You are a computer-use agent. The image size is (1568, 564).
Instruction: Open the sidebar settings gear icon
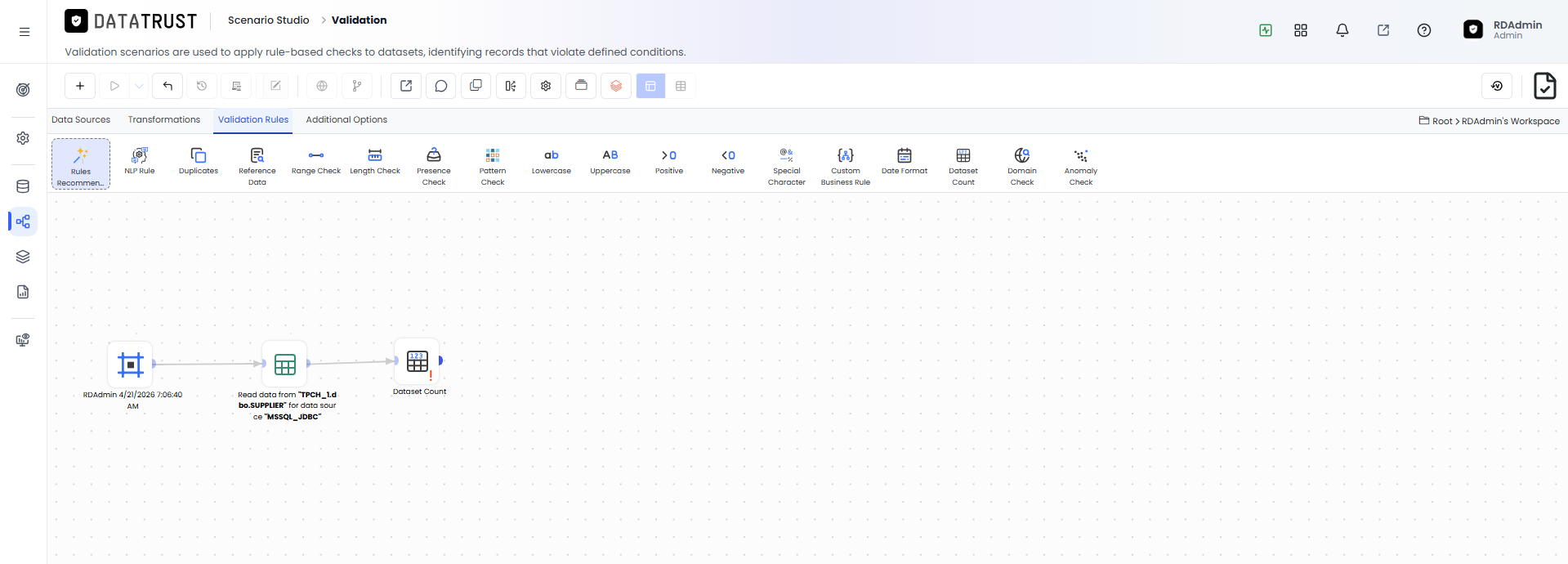[x=23, y=138]
